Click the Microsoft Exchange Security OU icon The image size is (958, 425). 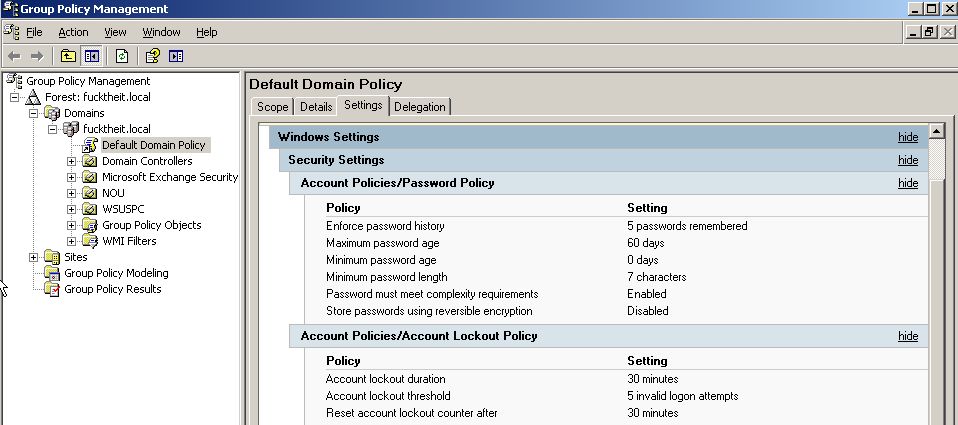tap(90, 177)
